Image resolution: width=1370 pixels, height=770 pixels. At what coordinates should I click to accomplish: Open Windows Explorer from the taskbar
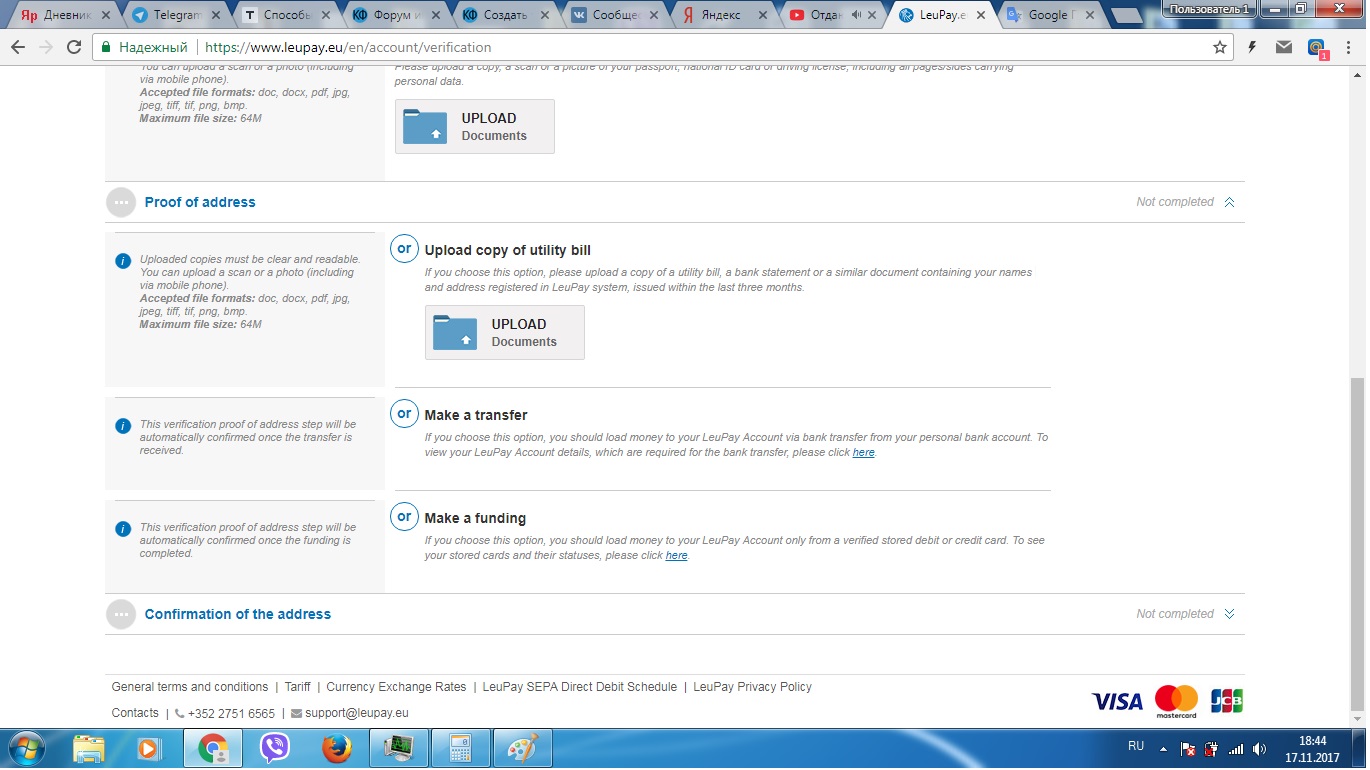(x=89, y=748)
